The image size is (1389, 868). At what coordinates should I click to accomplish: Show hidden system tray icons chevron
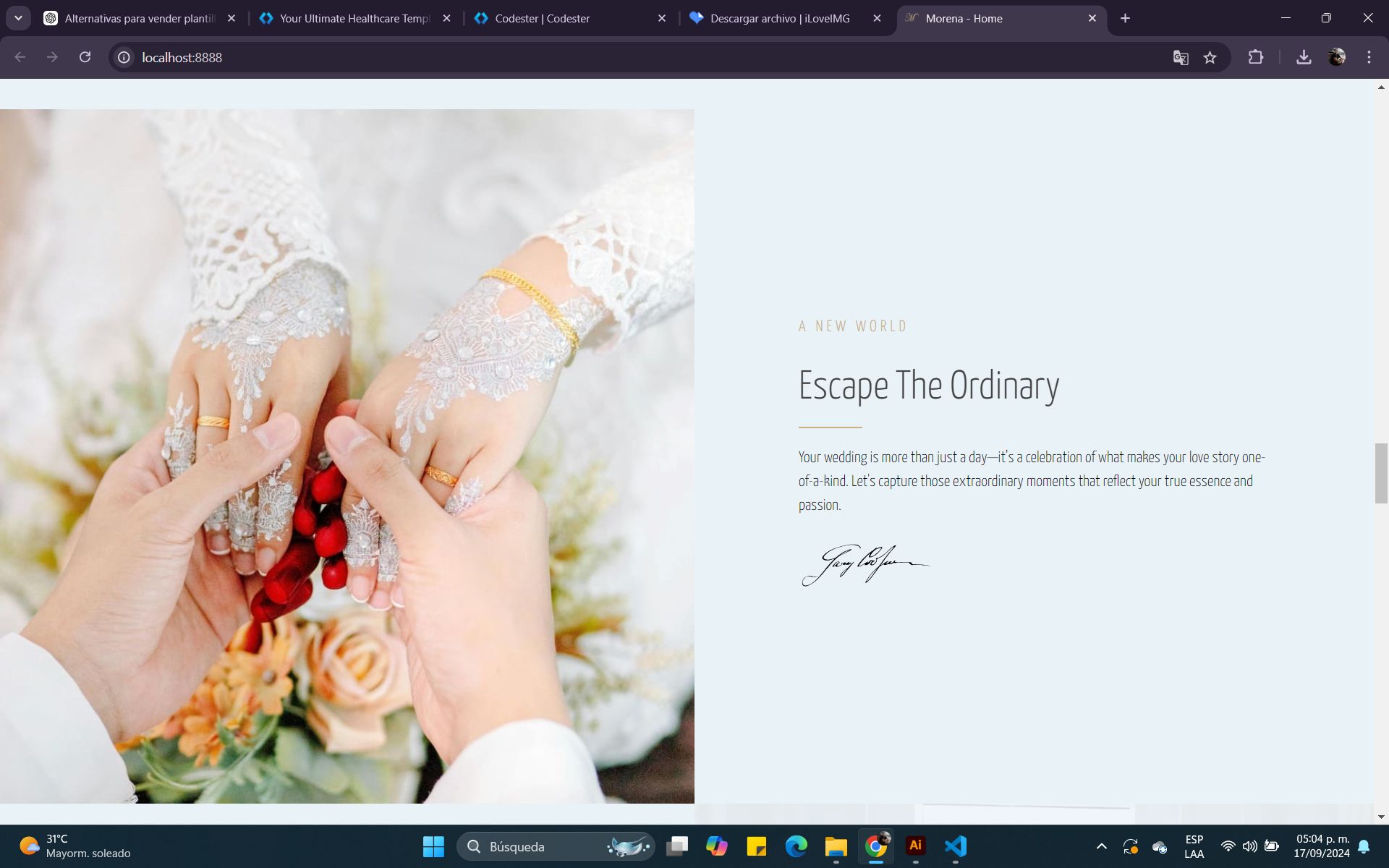(1101, 846)
